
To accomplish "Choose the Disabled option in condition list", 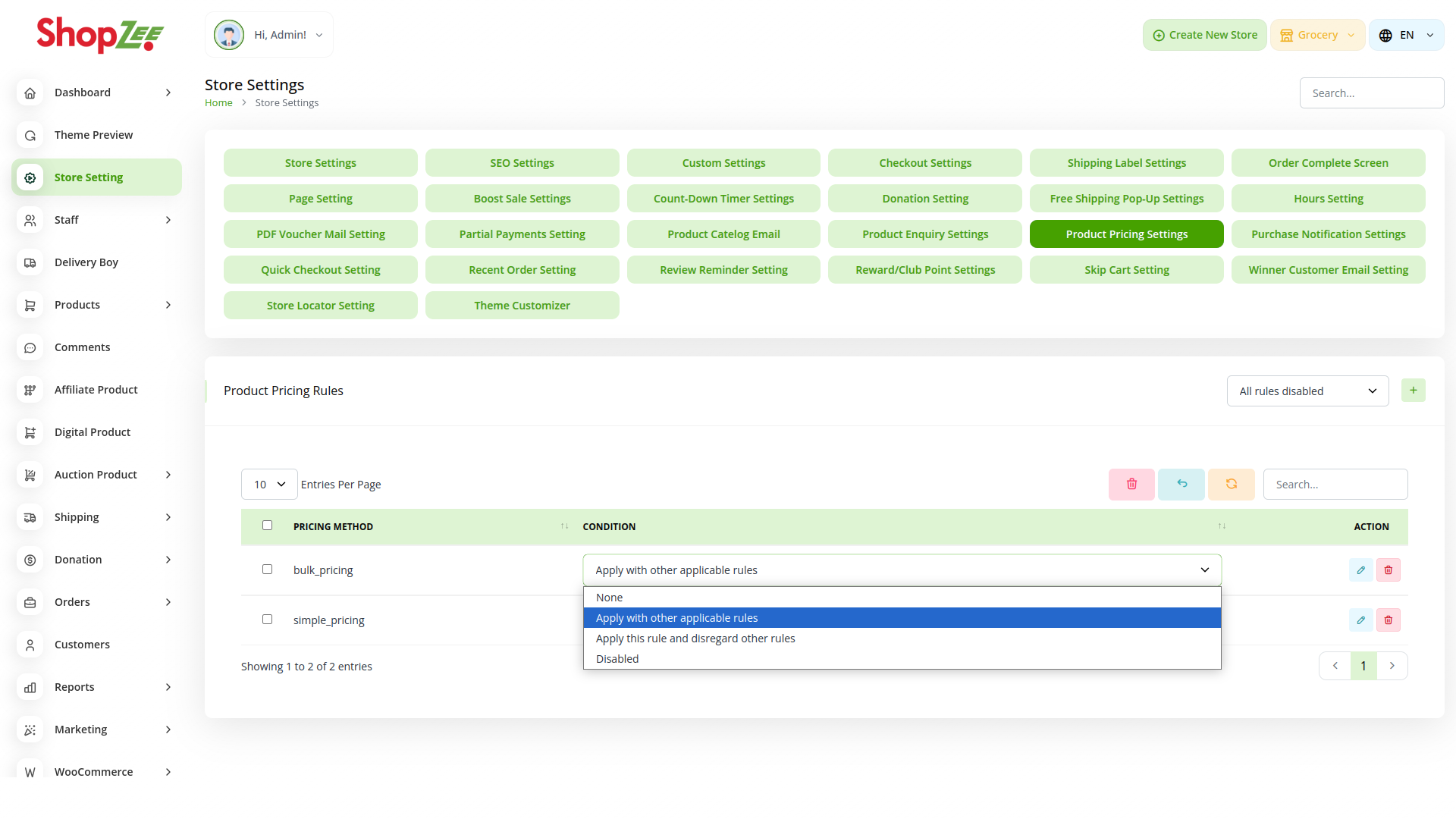I will (x=617, y=659).
